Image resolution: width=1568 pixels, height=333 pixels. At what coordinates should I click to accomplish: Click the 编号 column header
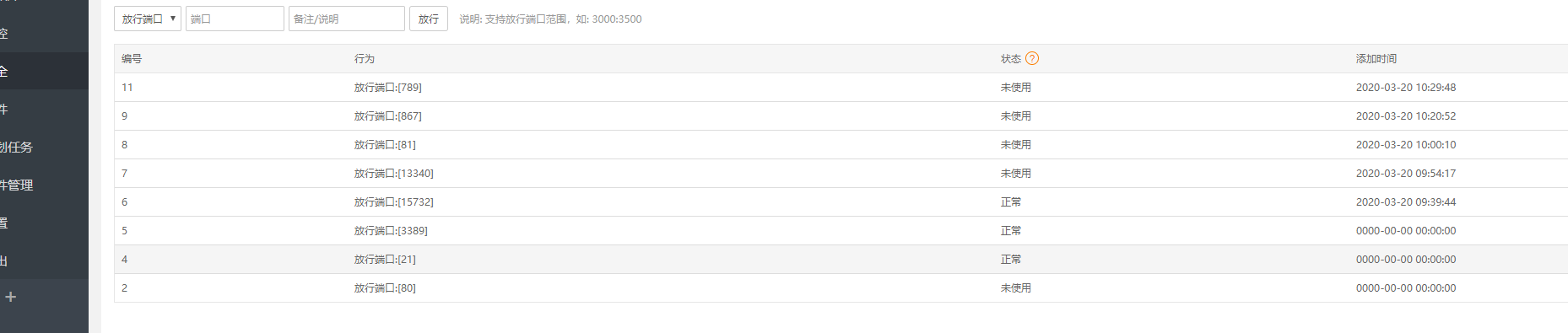(x=132, y=59)
